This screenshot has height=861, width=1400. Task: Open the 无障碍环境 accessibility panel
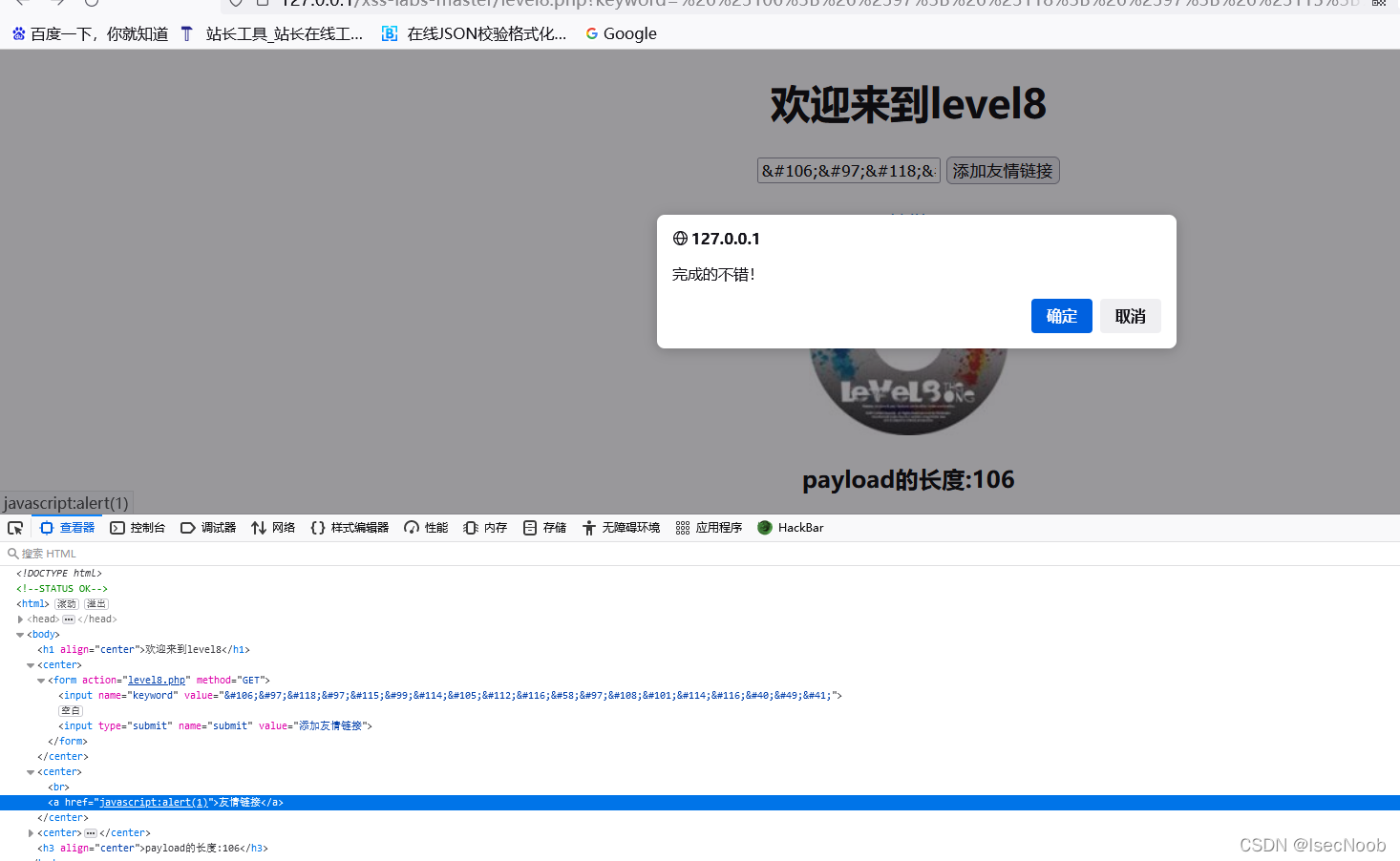coord(619,527)
